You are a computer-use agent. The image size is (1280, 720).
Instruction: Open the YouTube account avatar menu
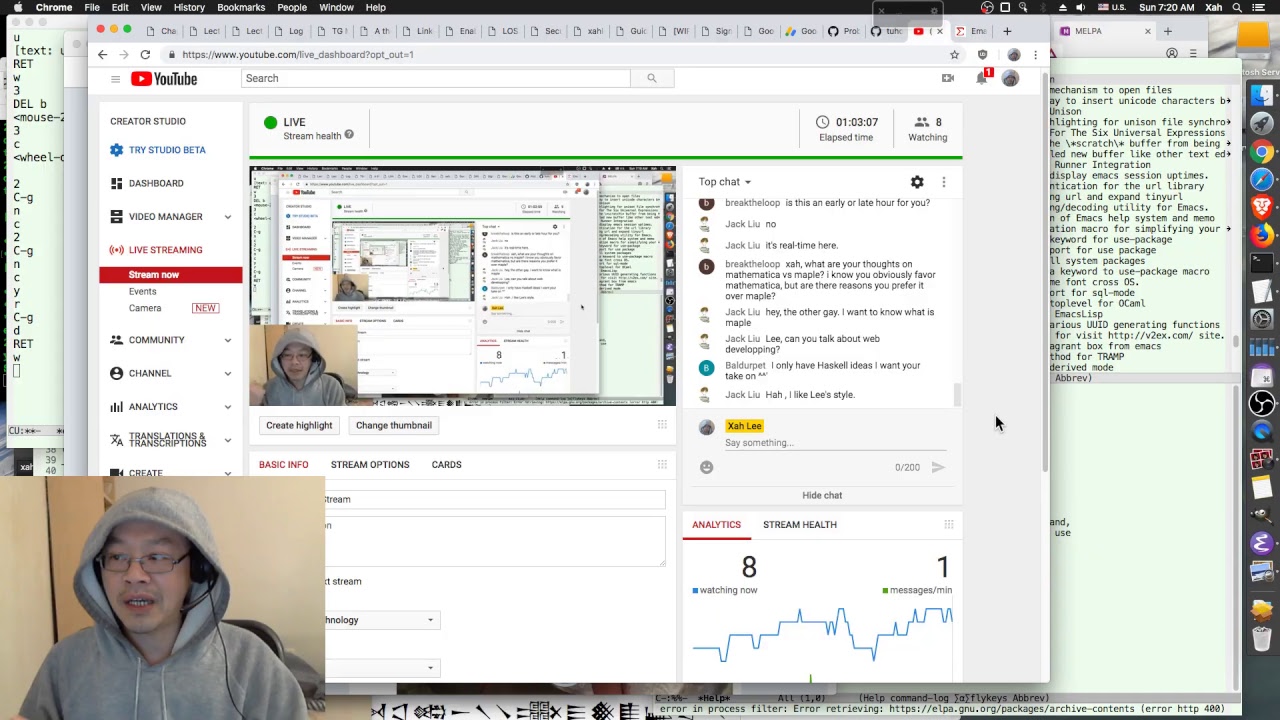(x=1010, y=78)
